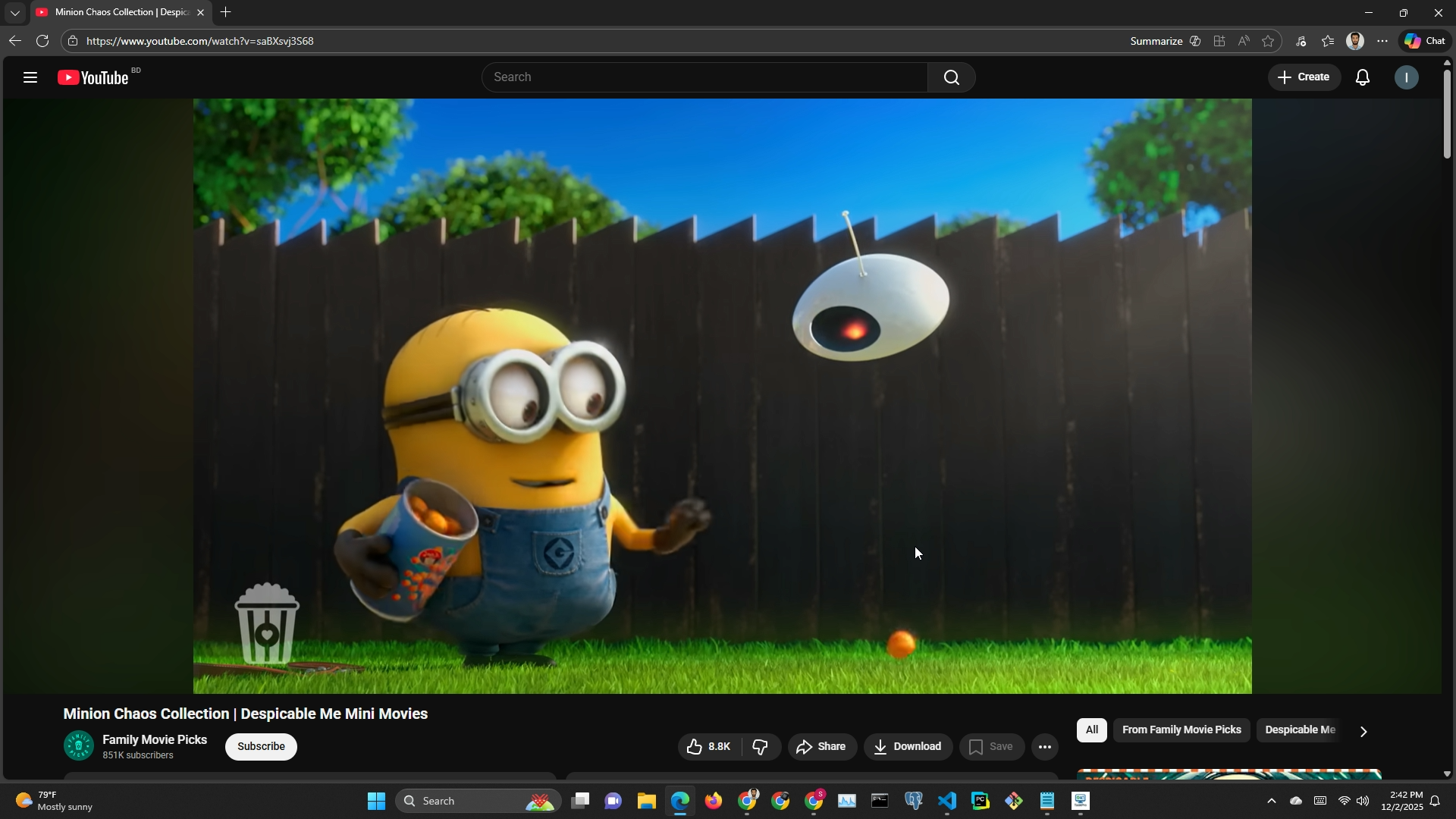
Task: Open Family Movie Picks channel link
Action: (155, 739)
